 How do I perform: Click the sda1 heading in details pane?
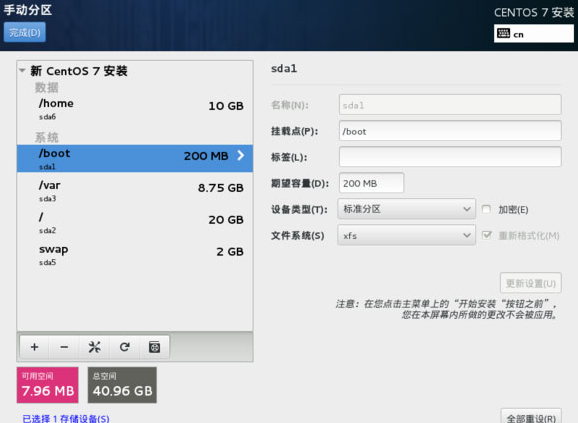pos(284,69)
